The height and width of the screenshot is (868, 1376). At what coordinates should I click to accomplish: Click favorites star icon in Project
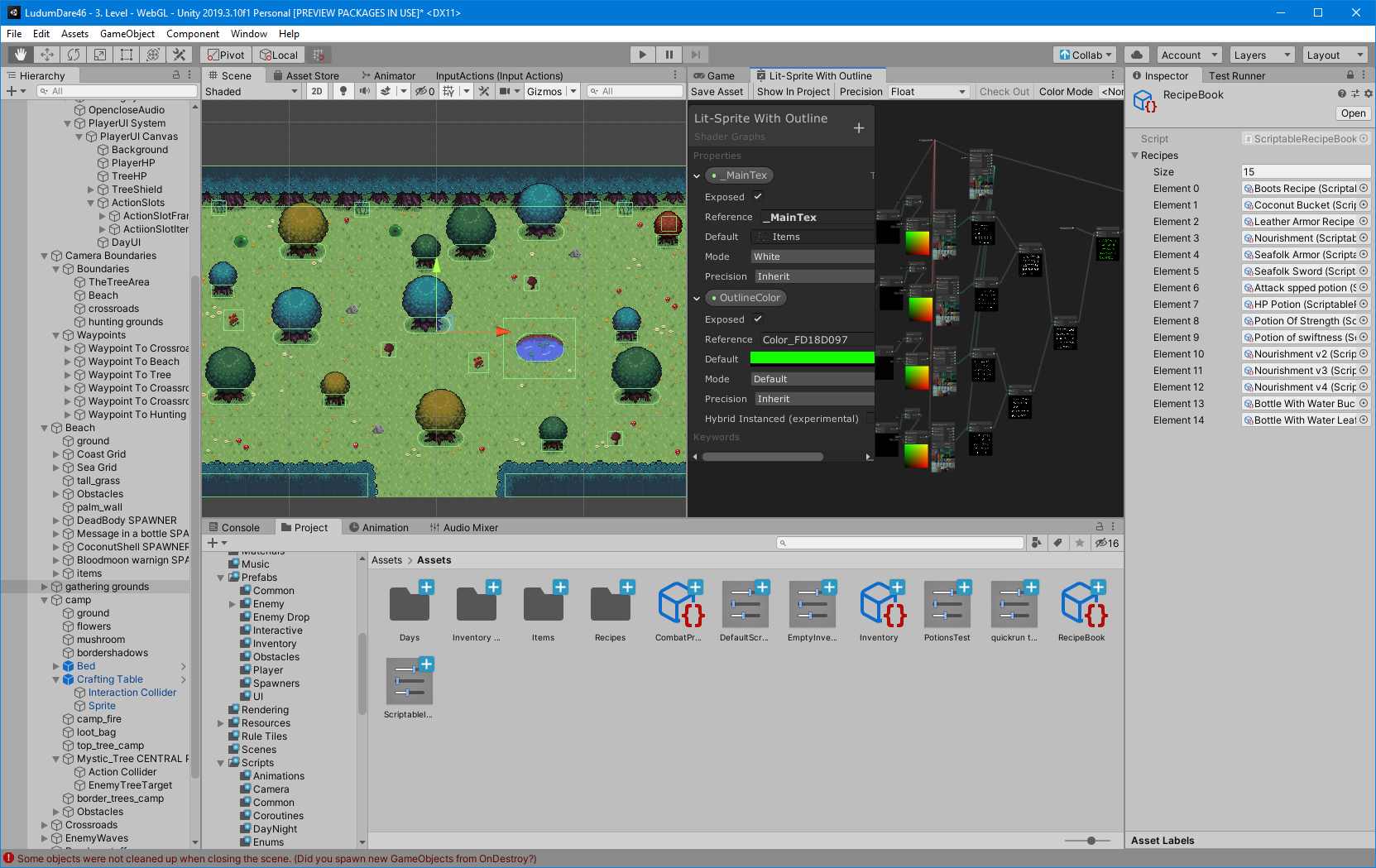[x=1079, y=543]
